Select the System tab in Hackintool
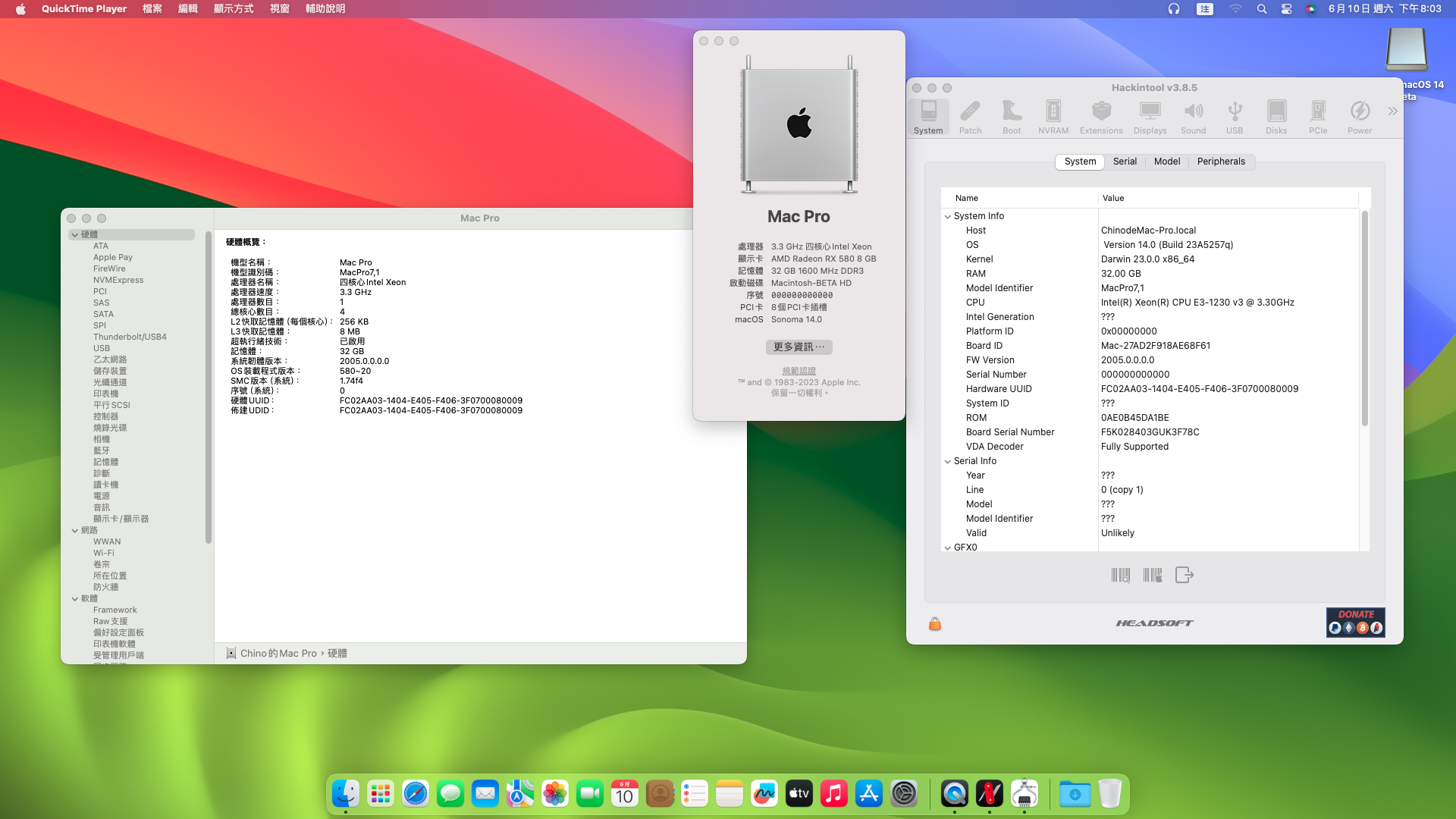 coord(1080,162)
